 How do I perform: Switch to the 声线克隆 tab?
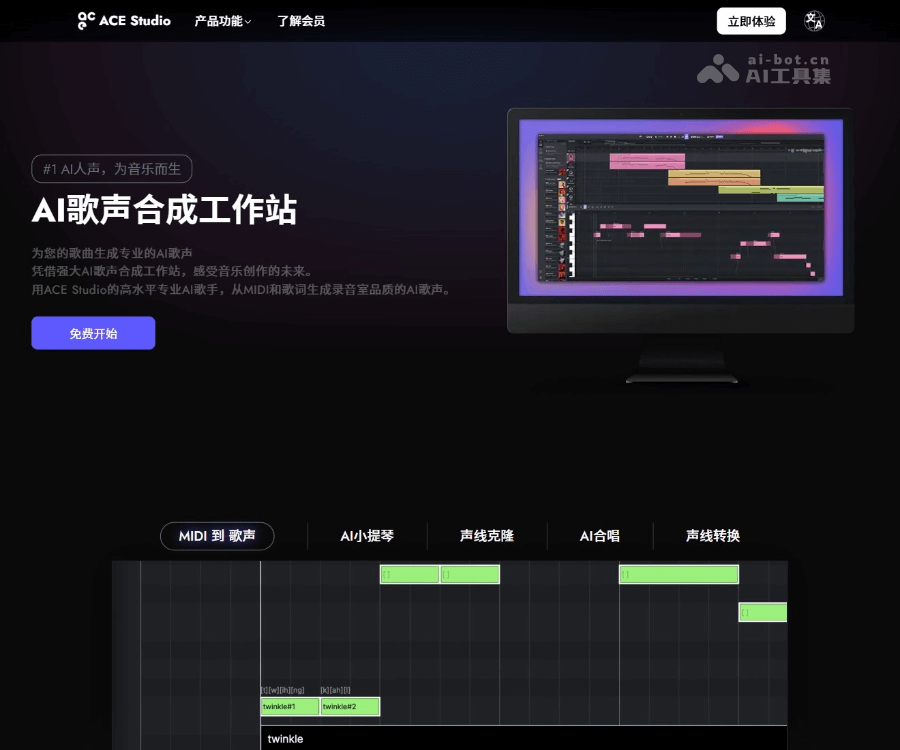pyautogui.click(x=487, y=536)
